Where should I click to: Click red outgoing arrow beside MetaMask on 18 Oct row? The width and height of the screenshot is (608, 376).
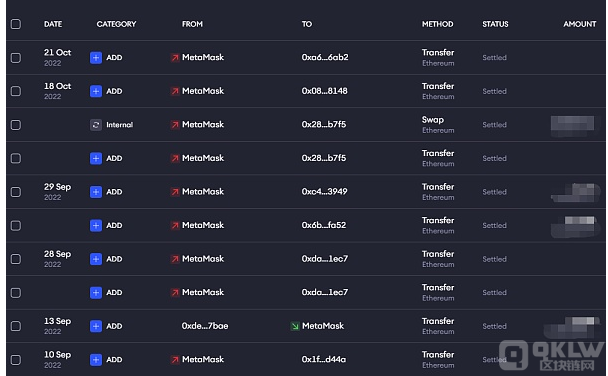click(175, 91)
